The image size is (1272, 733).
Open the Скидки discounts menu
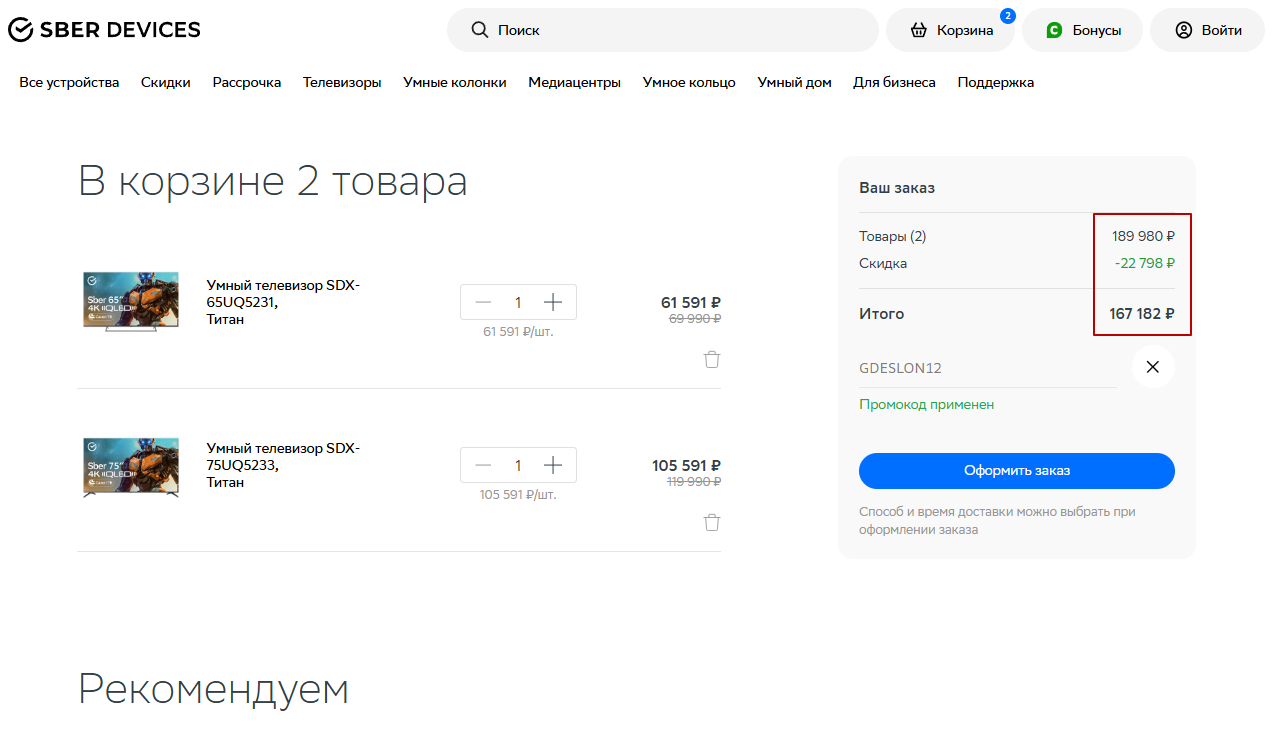(165, 82)
